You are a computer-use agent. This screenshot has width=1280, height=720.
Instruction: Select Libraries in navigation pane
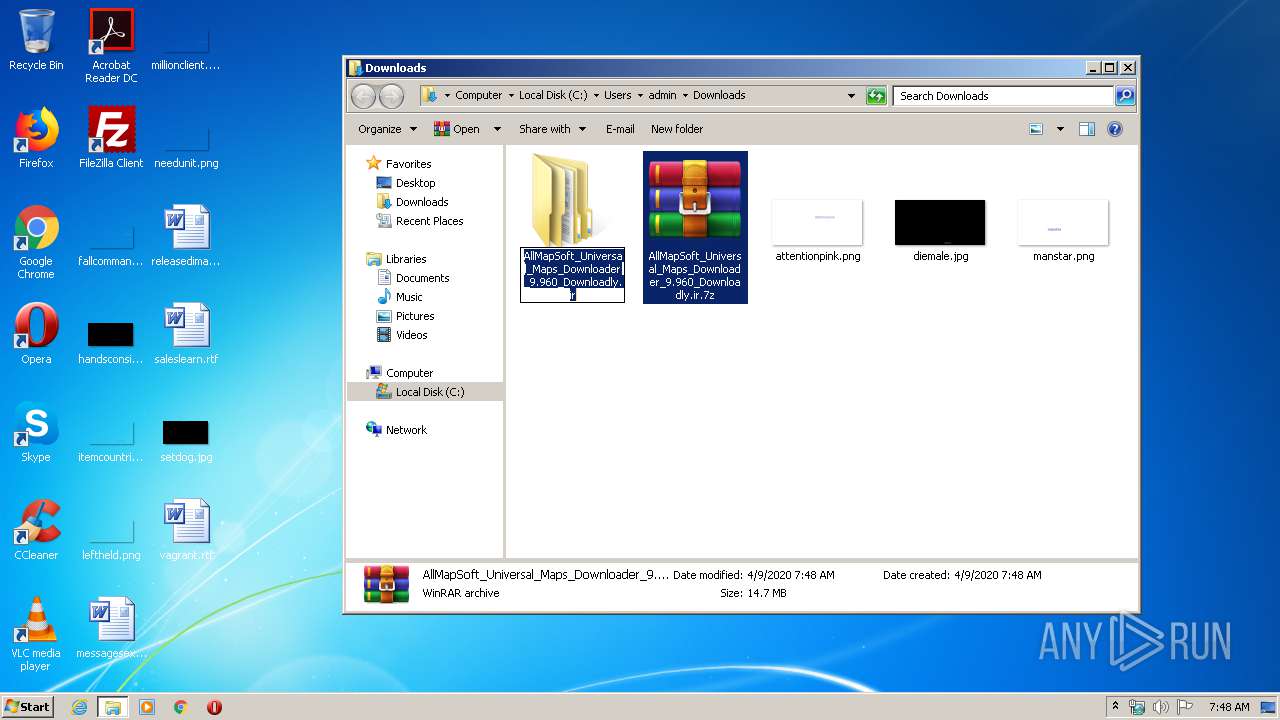point(396,259)
